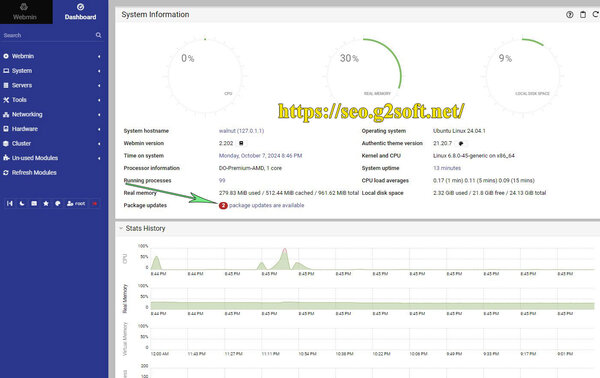The height and width of the screenshot is (378, 600).
Task: Click the running processes count 99
Action: pyautogui.click(x=222, y=181)
